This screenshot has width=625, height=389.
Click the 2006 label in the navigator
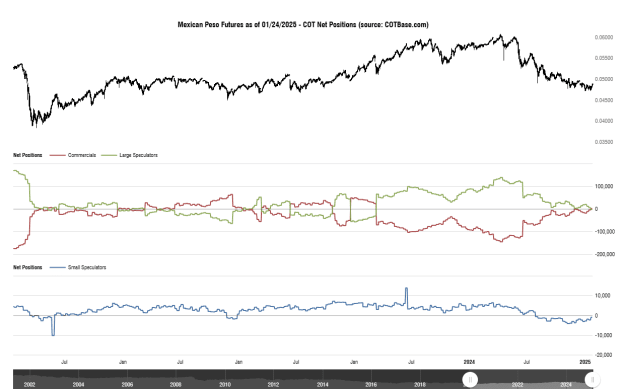click(x=127, y=385)
